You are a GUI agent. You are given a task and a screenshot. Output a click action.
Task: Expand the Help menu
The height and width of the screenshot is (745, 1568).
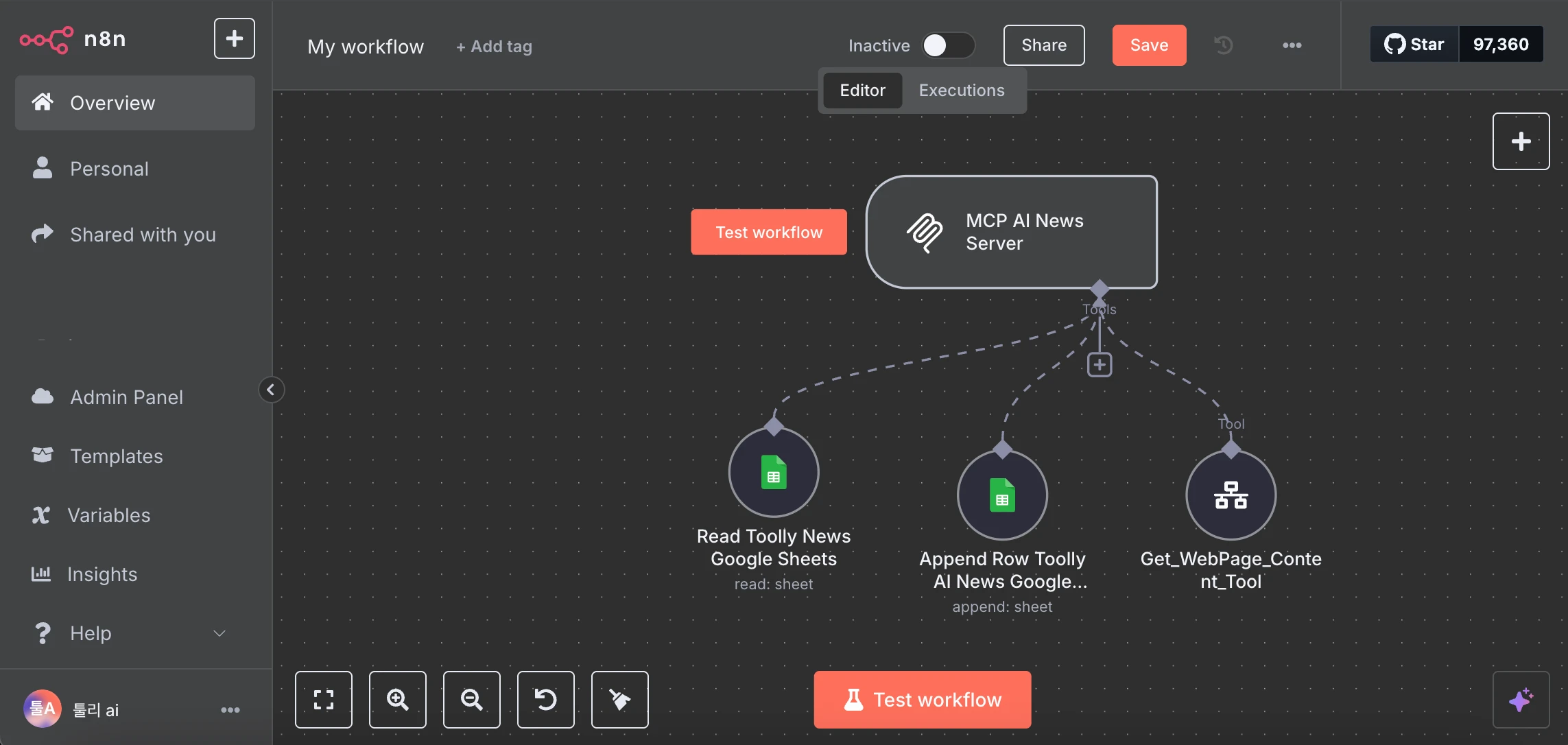(x=135, y=633)
